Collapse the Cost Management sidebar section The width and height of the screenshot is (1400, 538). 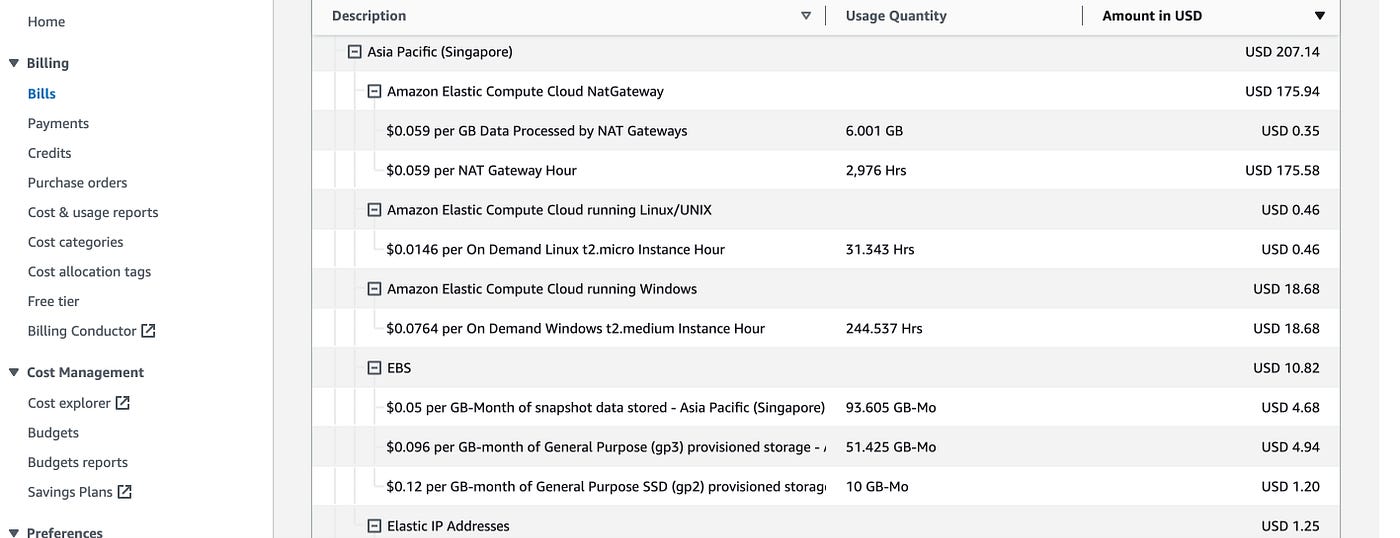point(13,372)
